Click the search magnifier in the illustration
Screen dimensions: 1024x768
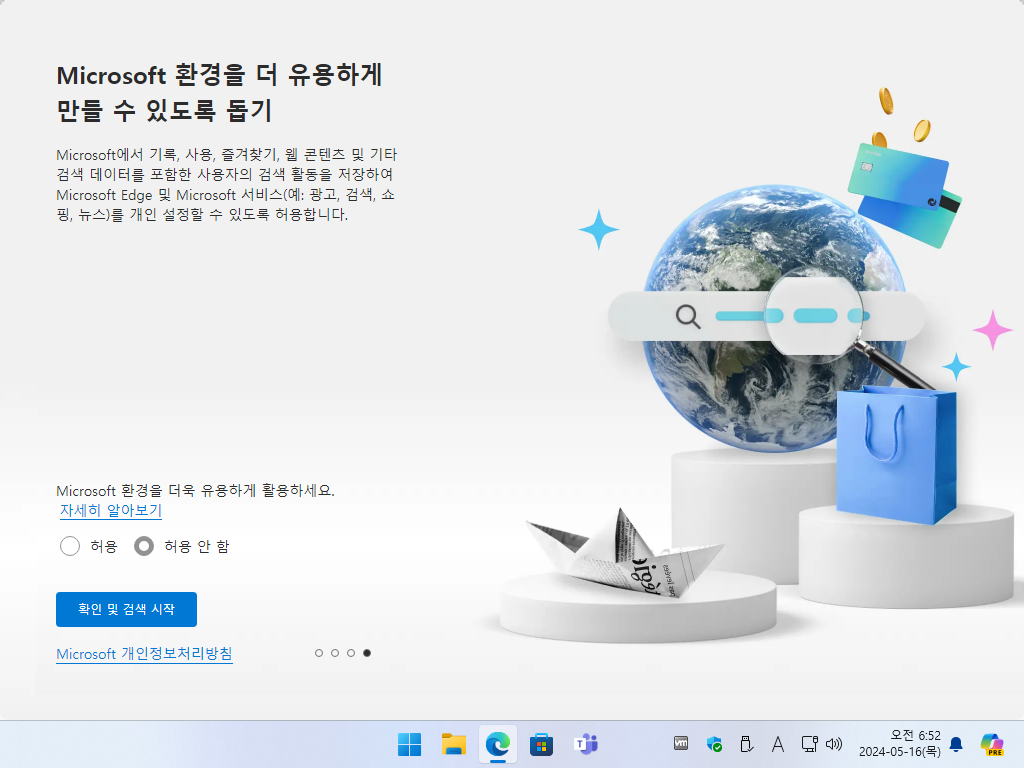[x=688, y=317]
